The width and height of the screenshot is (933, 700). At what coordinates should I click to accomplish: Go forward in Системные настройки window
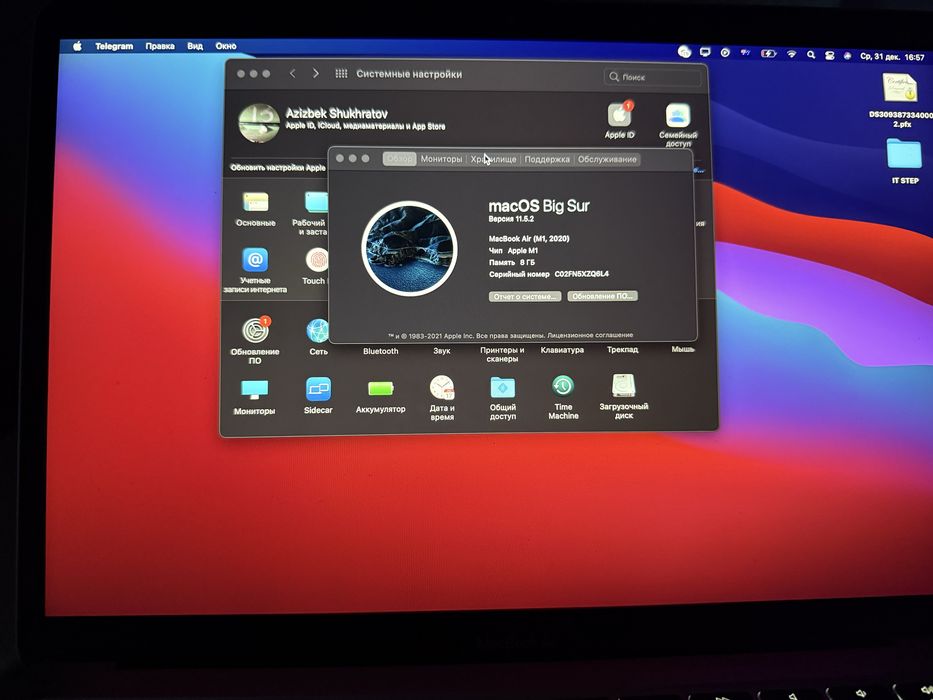click(315, 73)
